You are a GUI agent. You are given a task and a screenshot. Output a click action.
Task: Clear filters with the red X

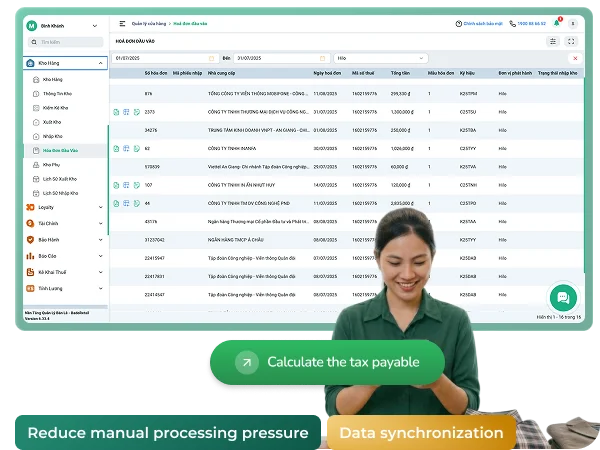coord(575,58)
